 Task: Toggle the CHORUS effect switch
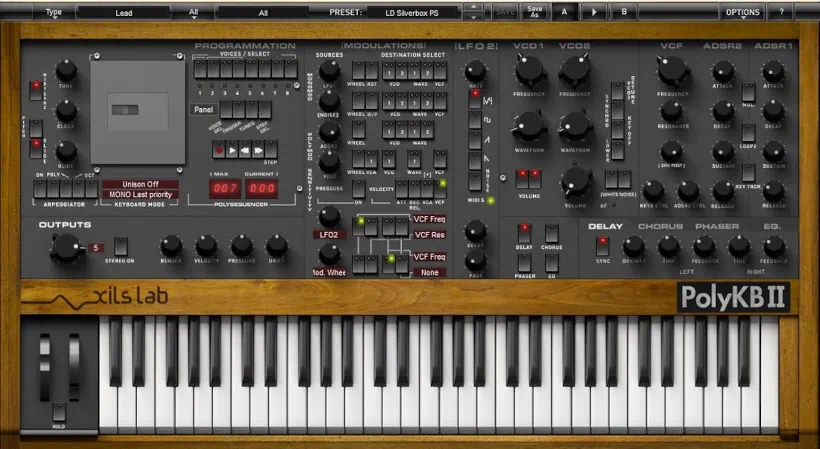(x=552, y=234)
